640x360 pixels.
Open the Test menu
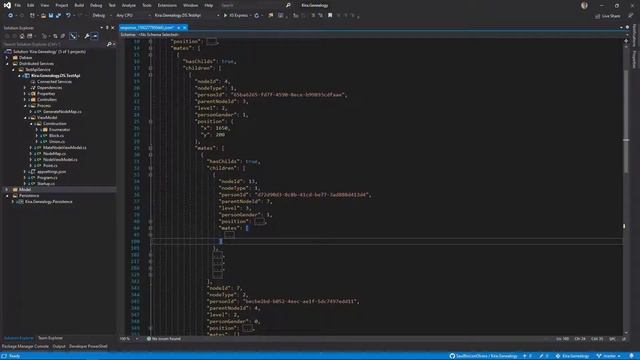(112, 5)
